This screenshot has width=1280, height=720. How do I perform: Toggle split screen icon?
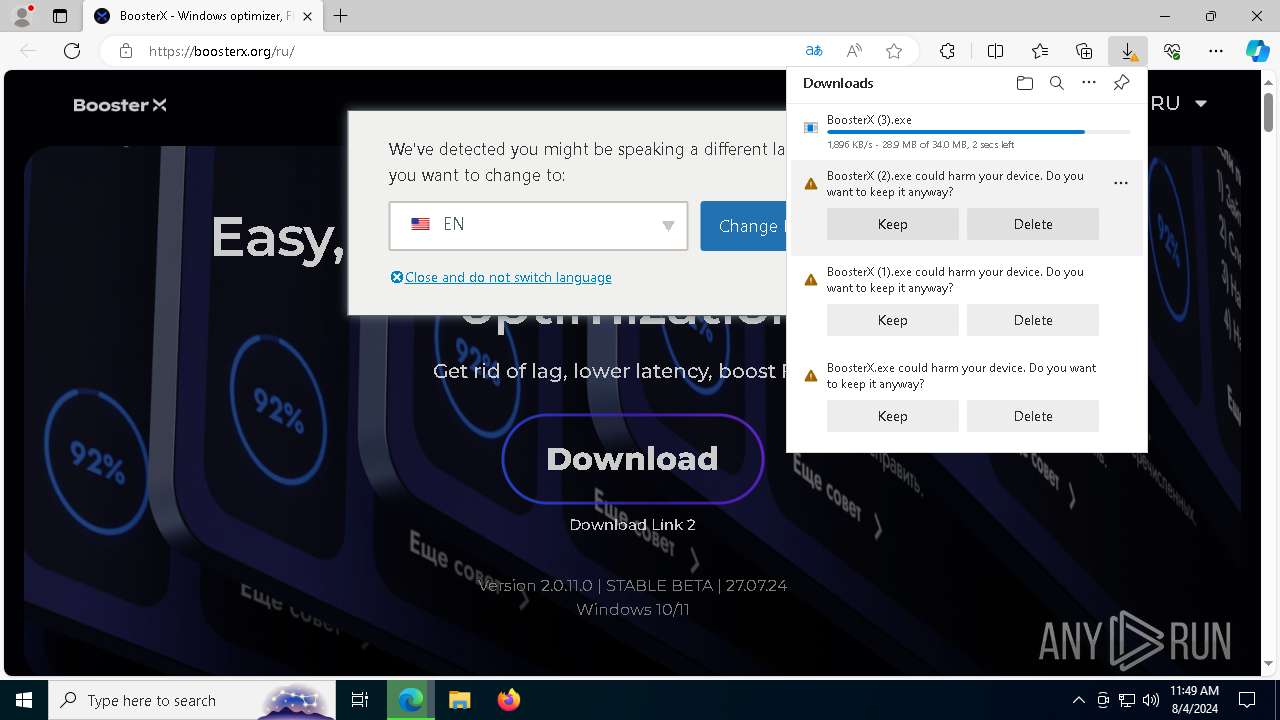[x=995, y=51]
